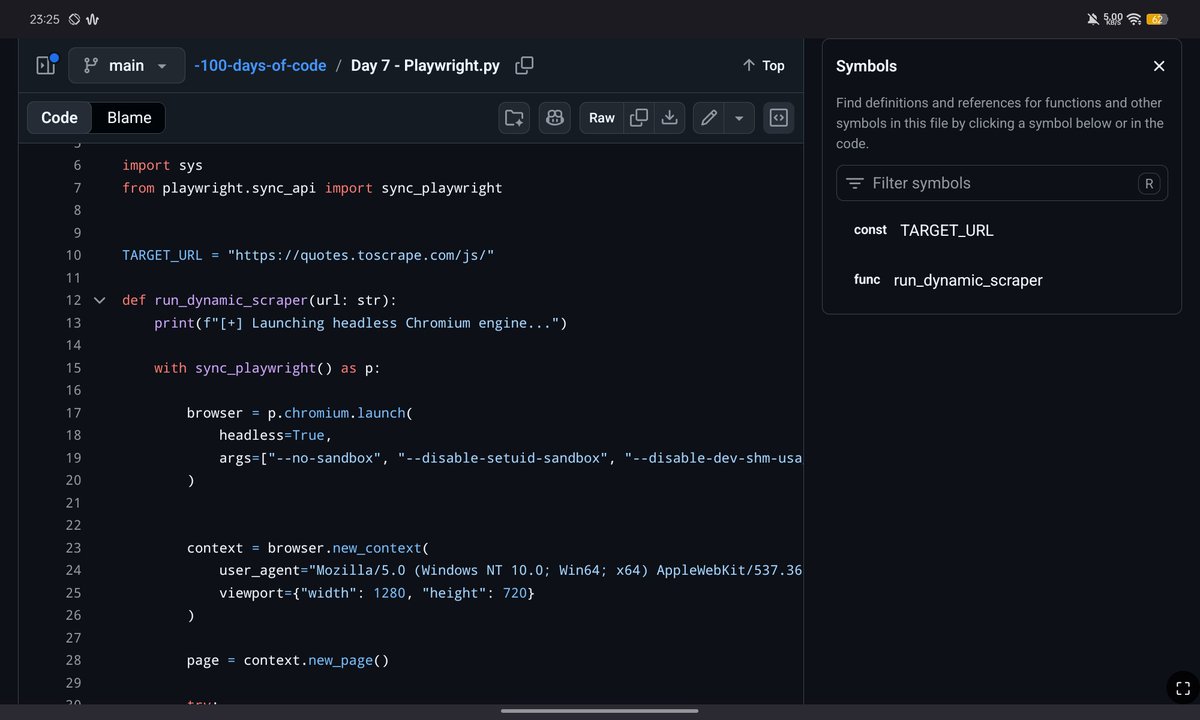The image size is (1200, 720).
Task: Tap the battery indicator showing 62
Action: [x=1157, y=19]
